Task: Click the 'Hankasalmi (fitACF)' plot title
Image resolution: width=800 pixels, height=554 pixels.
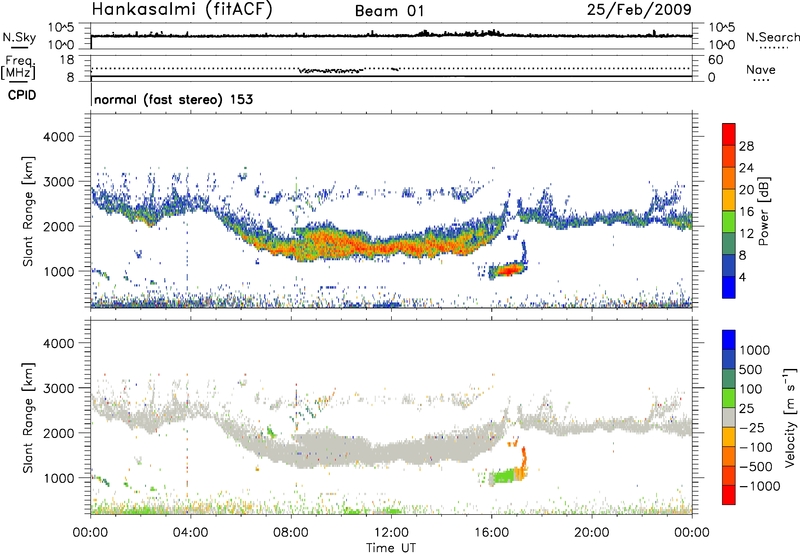Action: click(181, 9)
